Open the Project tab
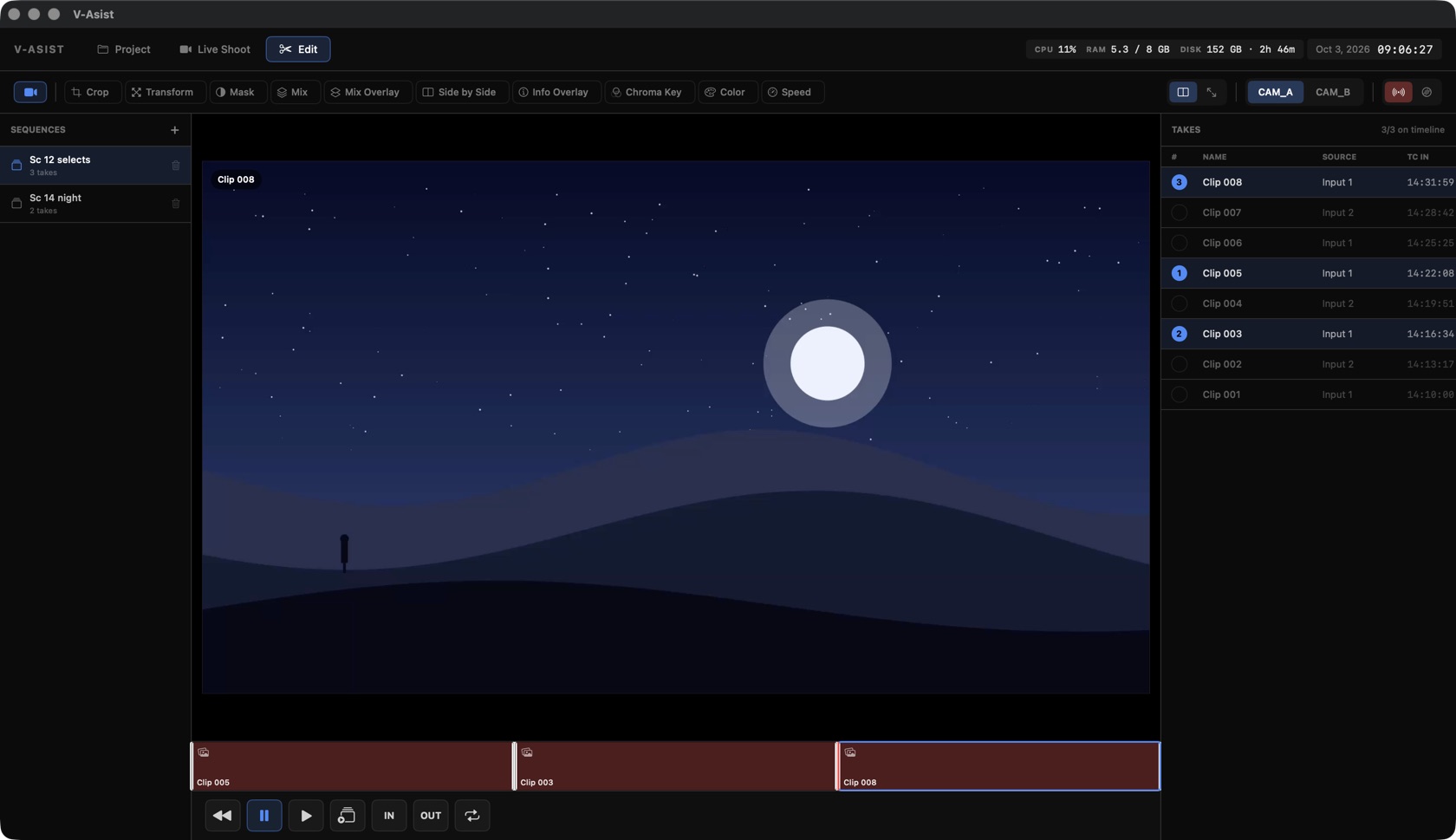1456x840 pixels. pyautogui.click(x=124, y=49)
